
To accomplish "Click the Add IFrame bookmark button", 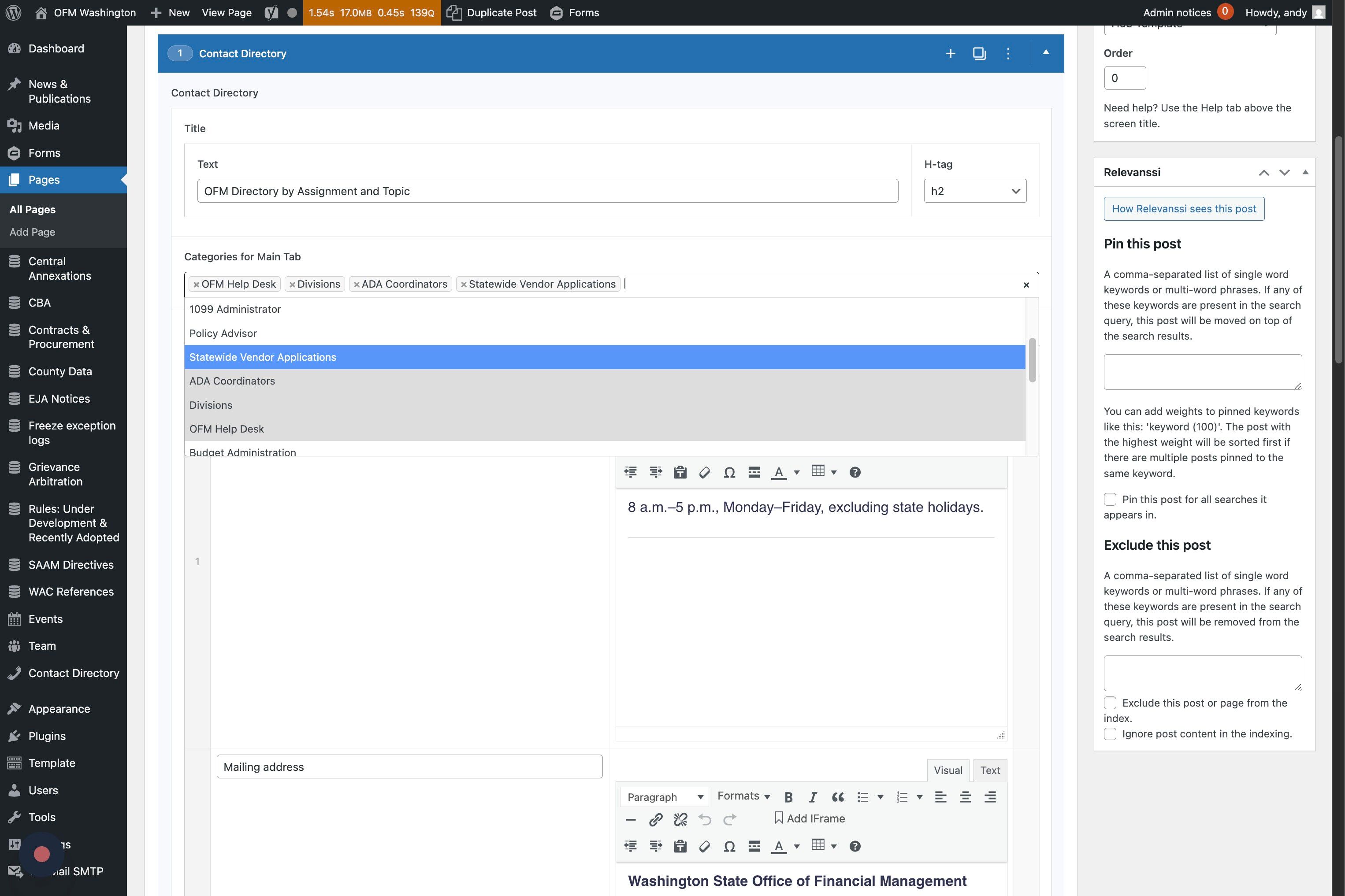I will 809,818.
